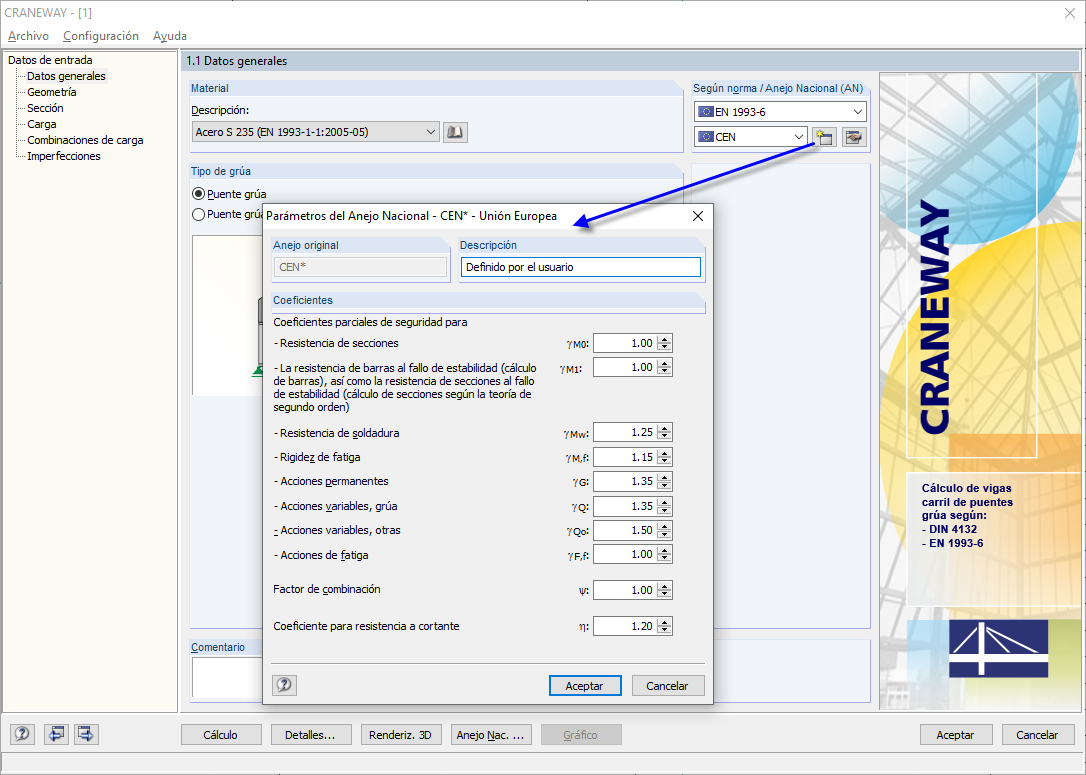Click the η shear coefficient field
The image size is (1086, 775).
(x=625, y=626)
